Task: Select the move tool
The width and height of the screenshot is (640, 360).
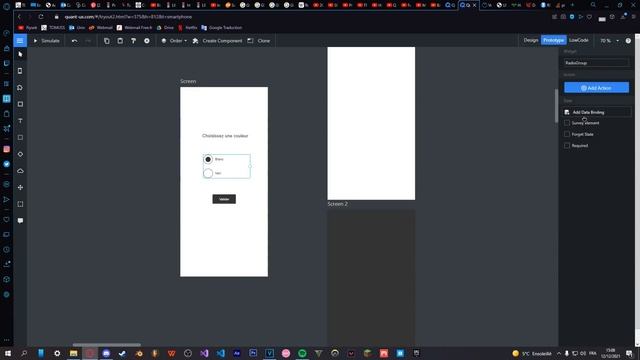Action: (x=20, y=187)
